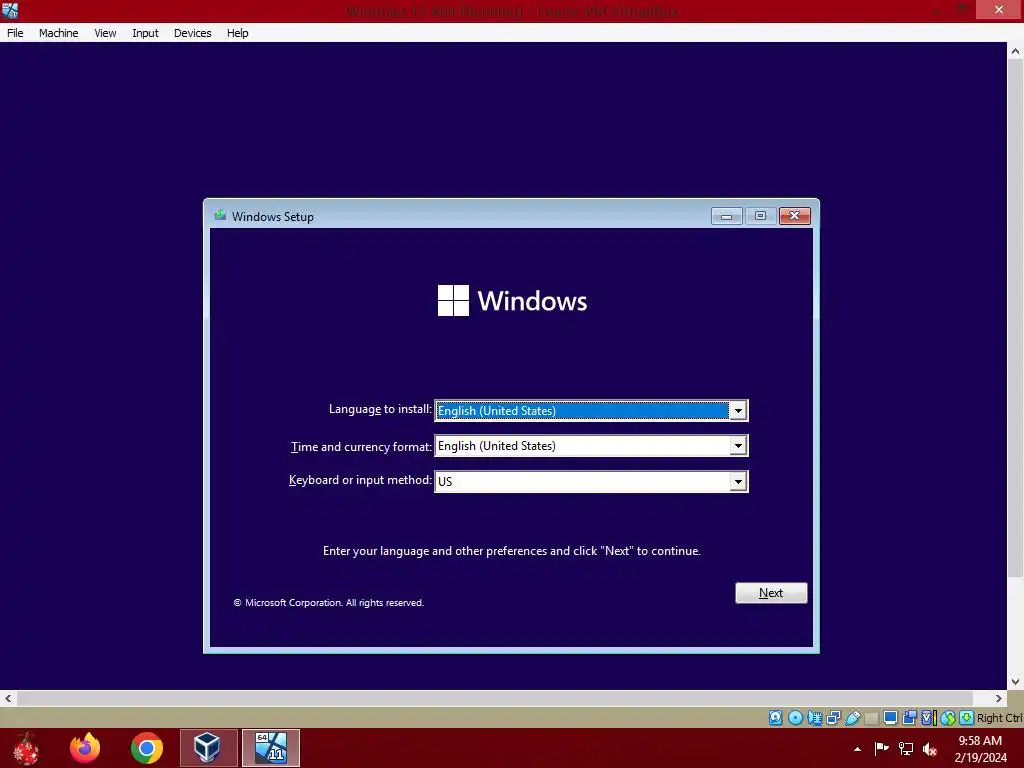Image resolution: width=1024 pixels, height=768 pixels.
Task: Click the optical disc status icon
Action: point(795,718)
